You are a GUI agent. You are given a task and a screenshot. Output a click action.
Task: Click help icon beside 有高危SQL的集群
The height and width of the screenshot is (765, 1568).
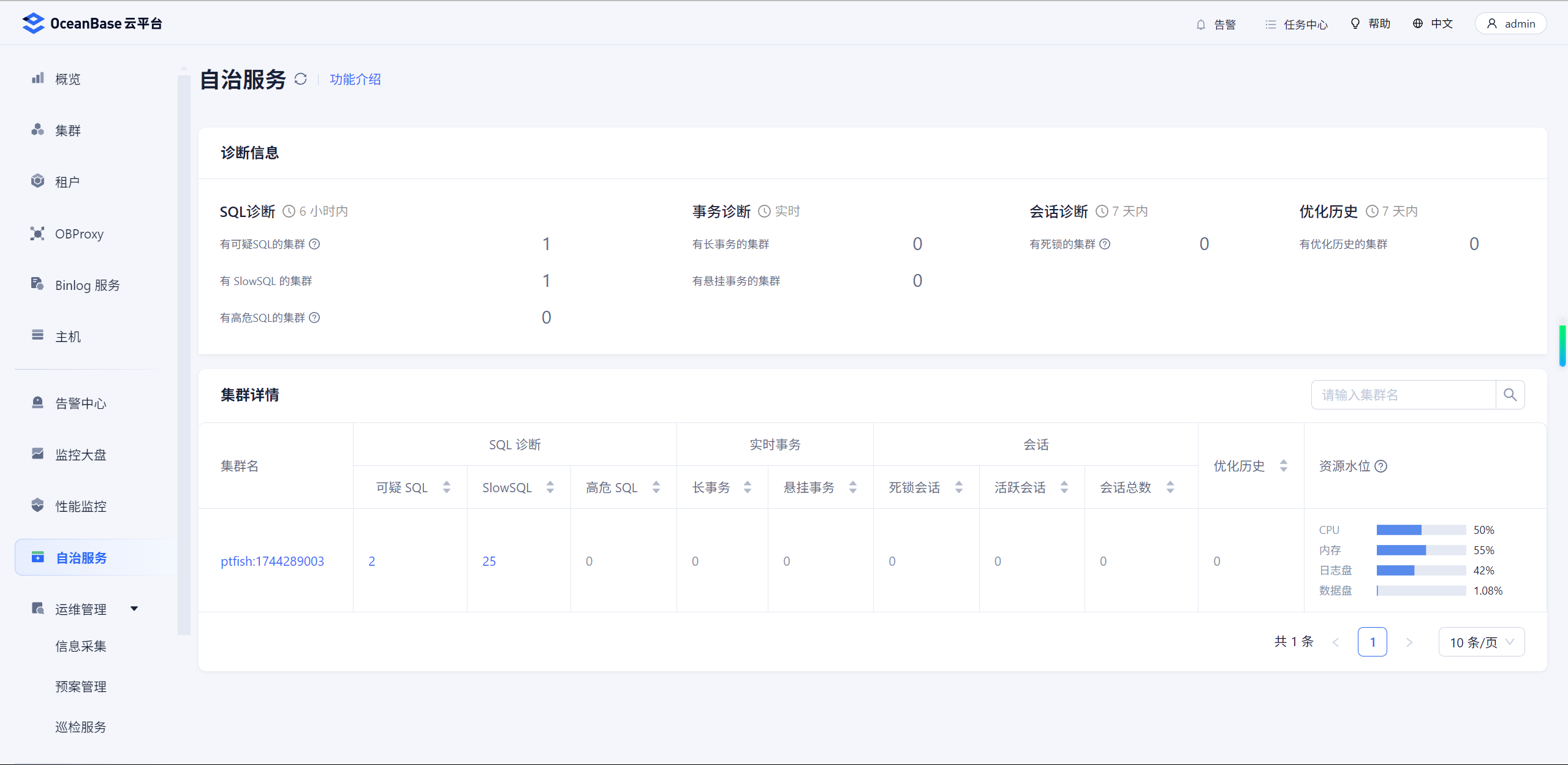pyautogui.click(x=314, y=318)
